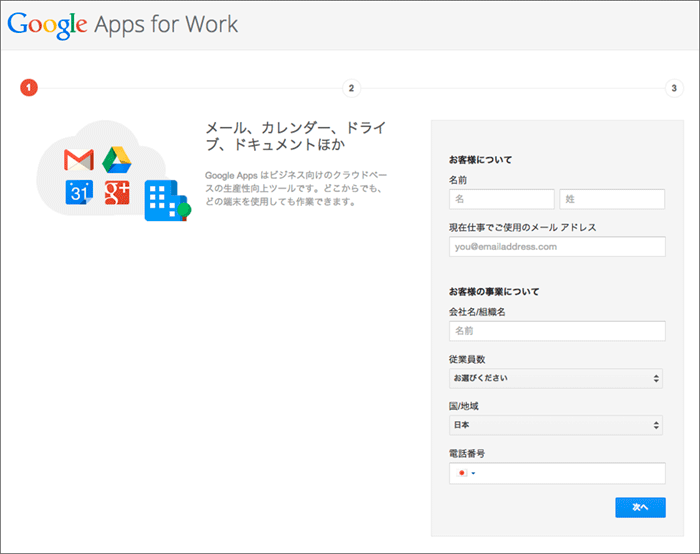Screen dimensions: 700x554
Task: Select step 1 in progress indicator
Action: point(29,87)
